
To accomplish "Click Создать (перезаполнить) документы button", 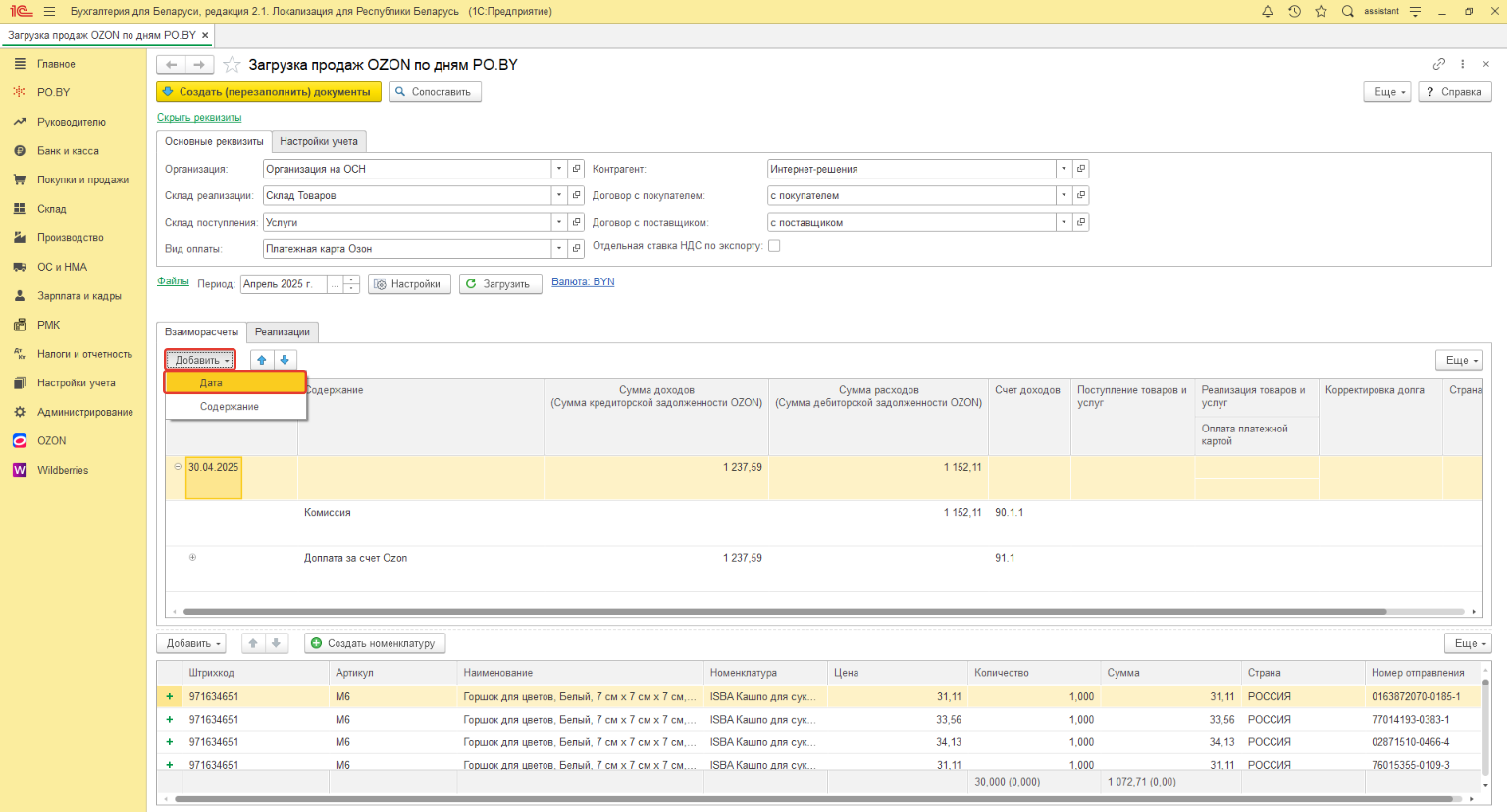I will (269, 91).
